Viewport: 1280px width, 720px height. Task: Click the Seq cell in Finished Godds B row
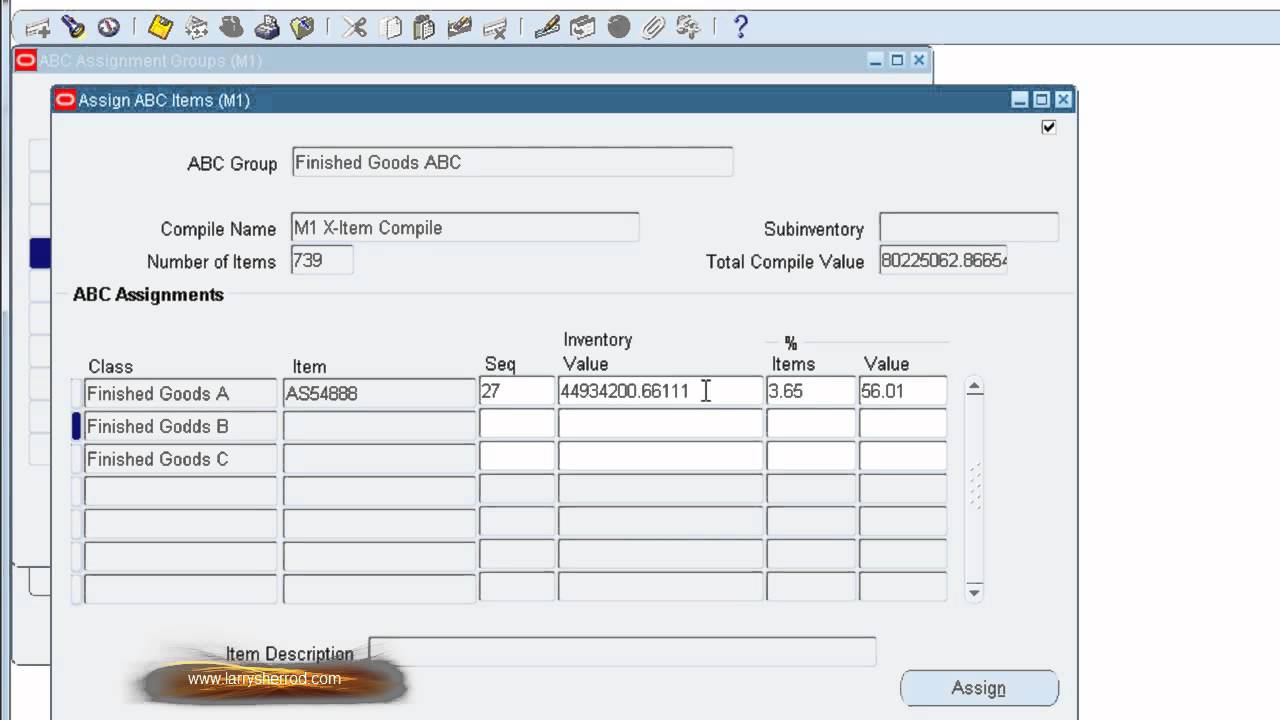pos(517,424)
